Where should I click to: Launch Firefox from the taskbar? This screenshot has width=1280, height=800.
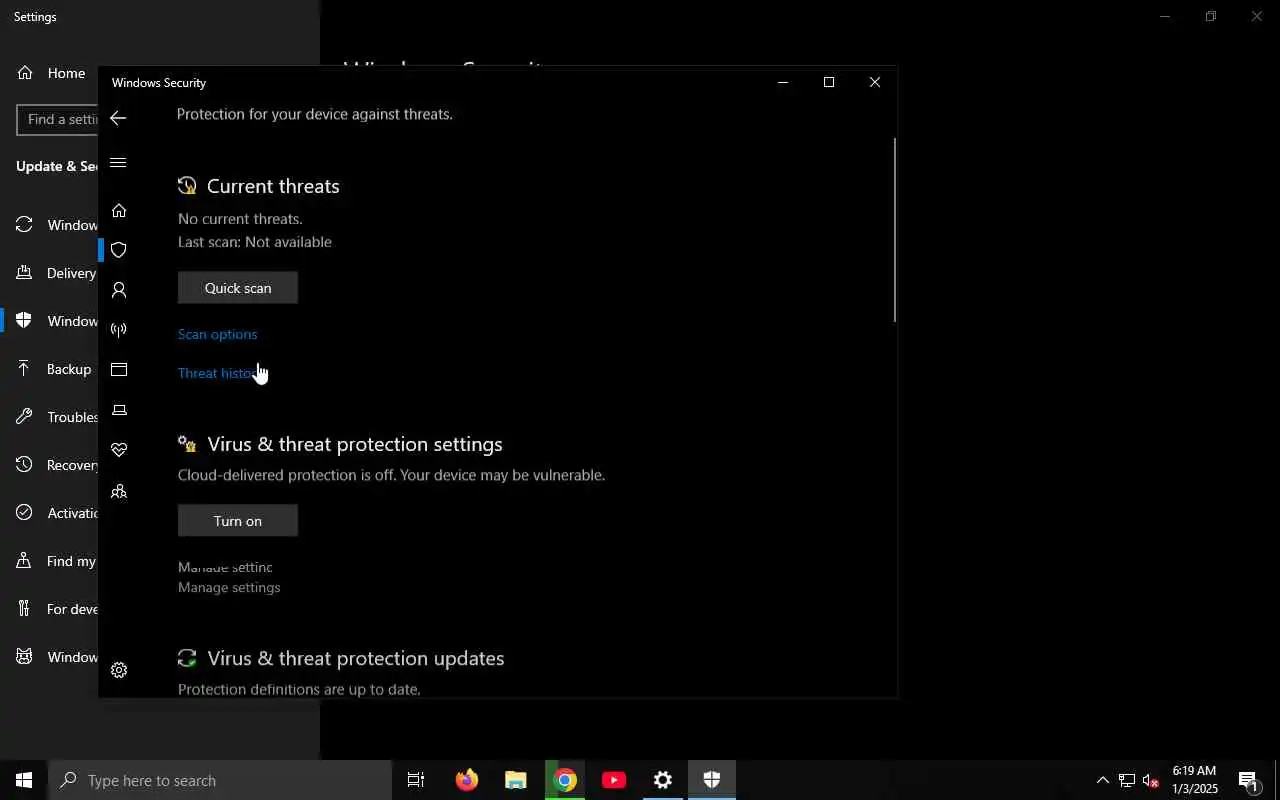pos(466,780)
